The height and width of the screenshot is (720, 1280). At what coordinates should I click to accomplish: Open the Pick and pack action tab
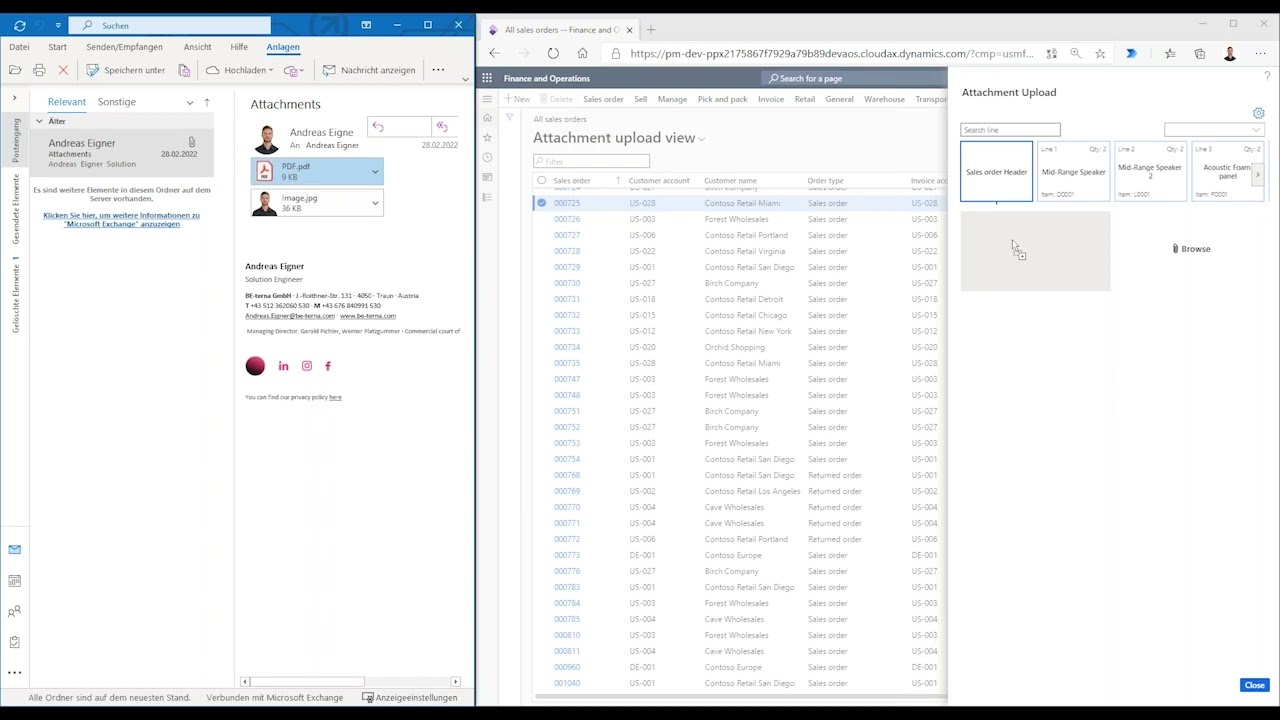(722, 99)
